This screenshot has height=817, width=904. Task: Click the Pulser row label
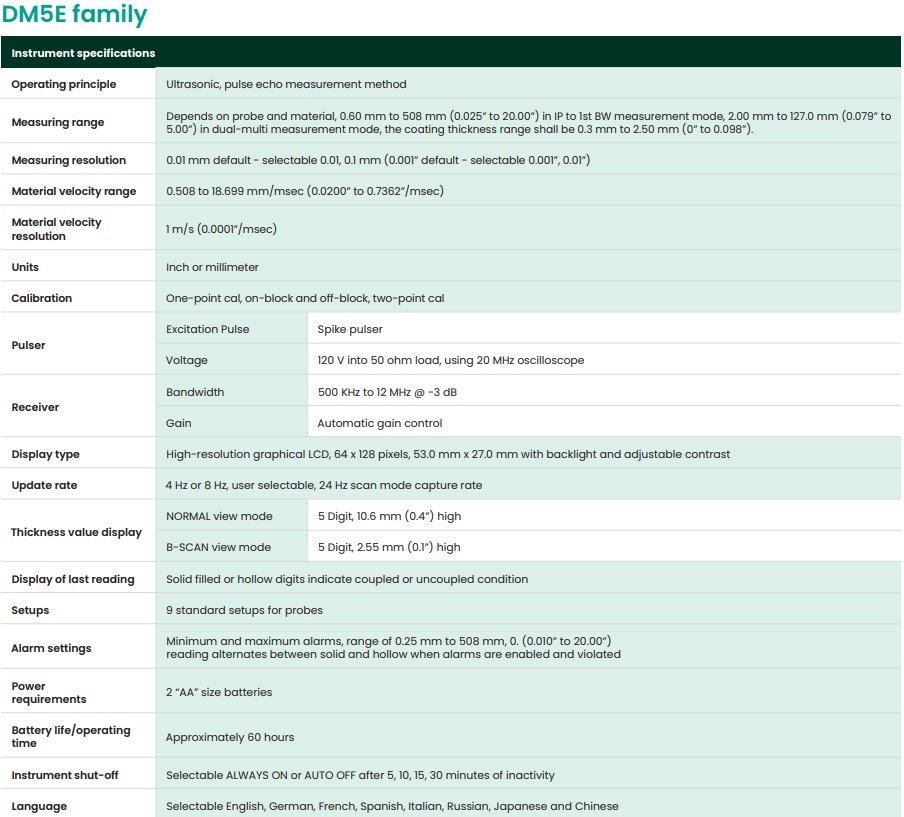coord(29,345)
